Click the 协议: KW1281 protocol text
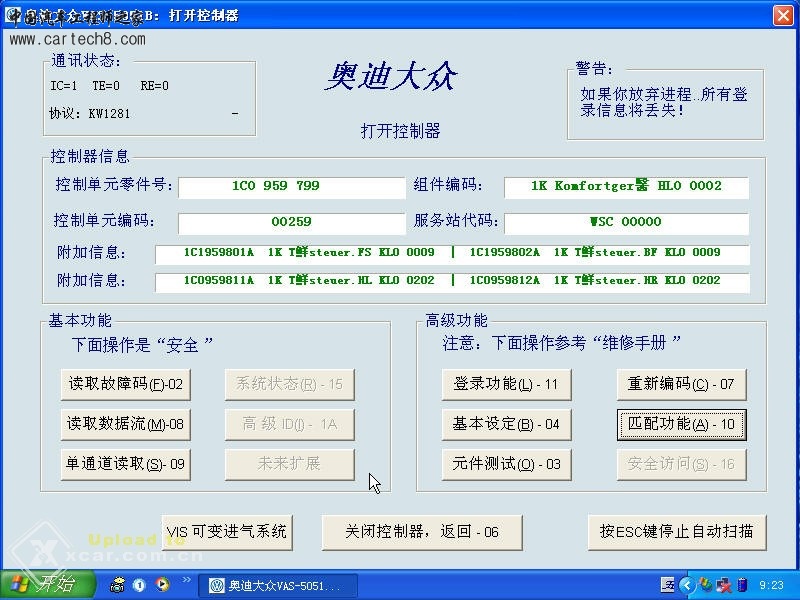 [90, 113]
